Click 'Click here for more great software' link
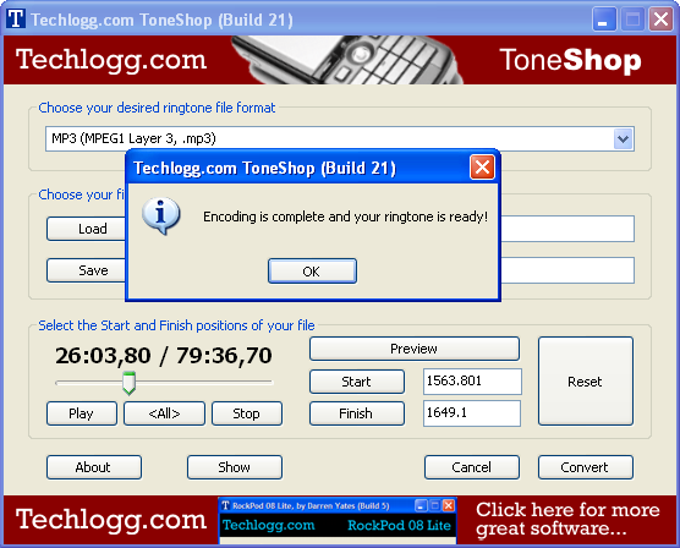Screen dimensions: 680x548 567,519
